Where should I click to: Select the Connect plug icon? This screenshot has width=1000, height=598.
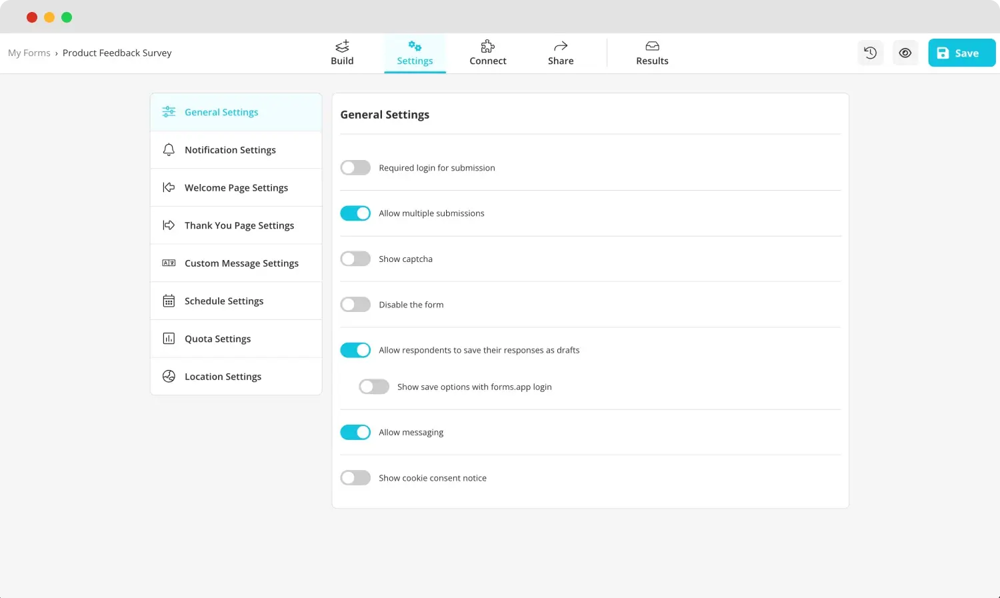(487, 45)
